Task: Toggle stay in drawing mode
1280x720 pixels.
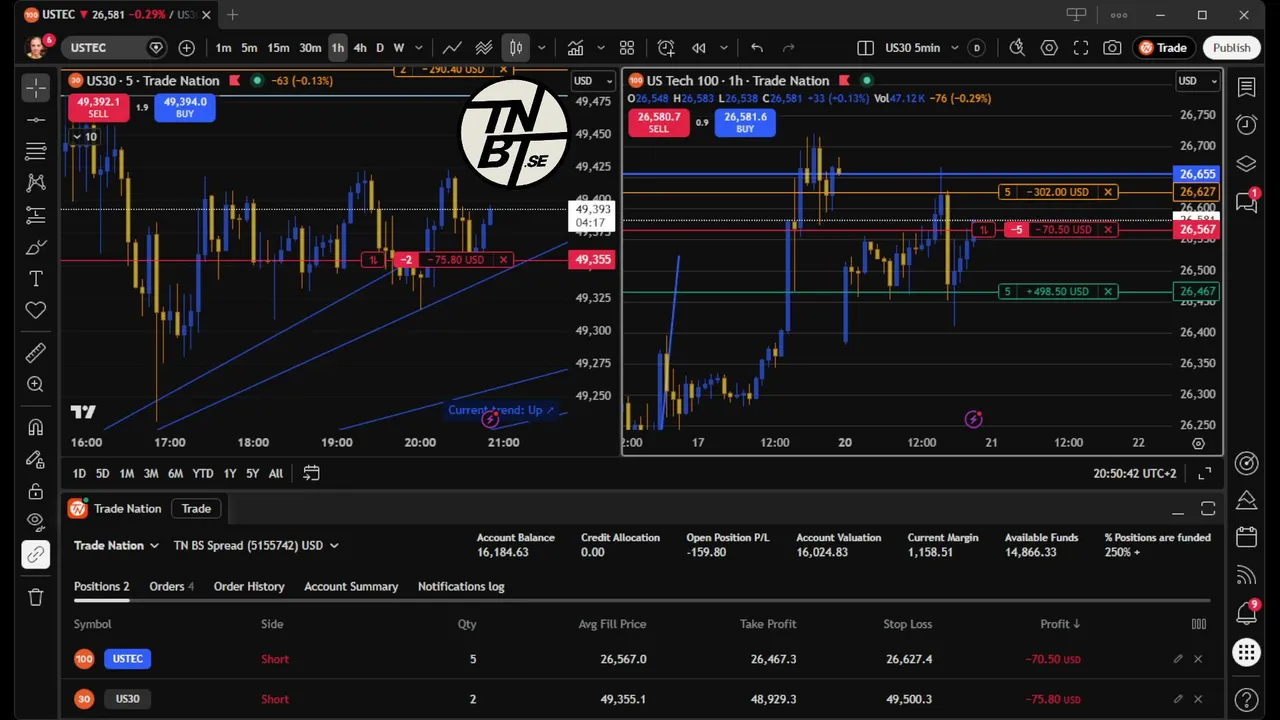Action: (x=36, y=459)
